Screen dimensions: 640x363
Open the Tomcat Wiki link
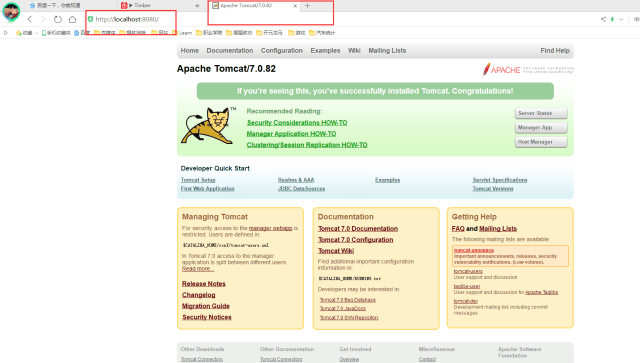coord(336,251)
